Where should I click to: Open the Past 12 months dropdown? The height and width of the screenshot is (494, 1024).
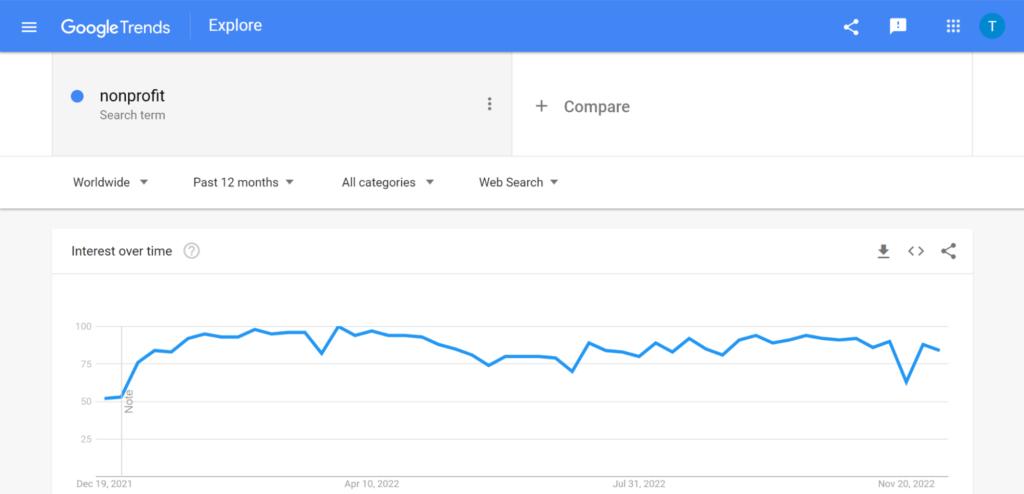[243, 182]
